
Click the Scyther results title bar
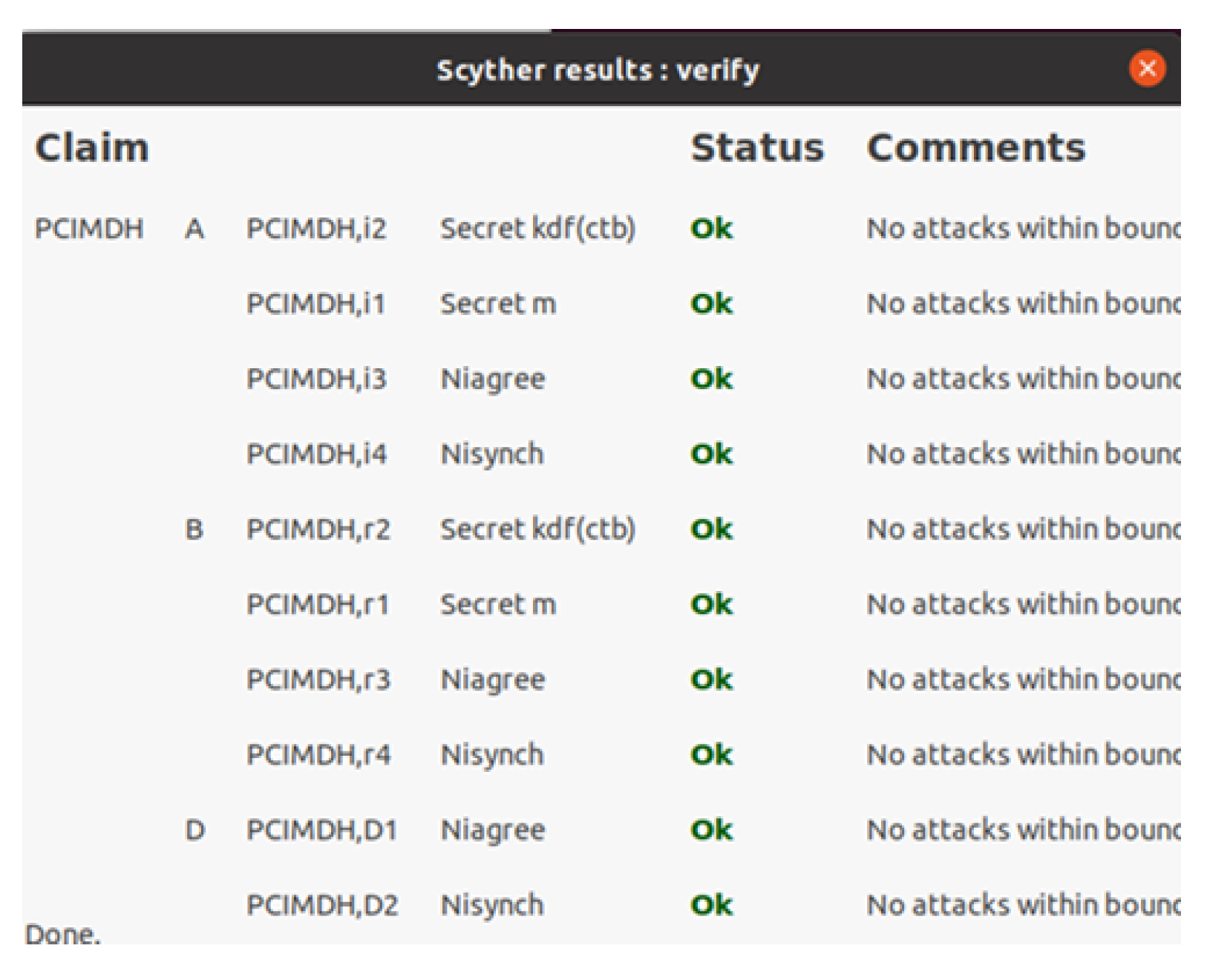tap(598, 70)
